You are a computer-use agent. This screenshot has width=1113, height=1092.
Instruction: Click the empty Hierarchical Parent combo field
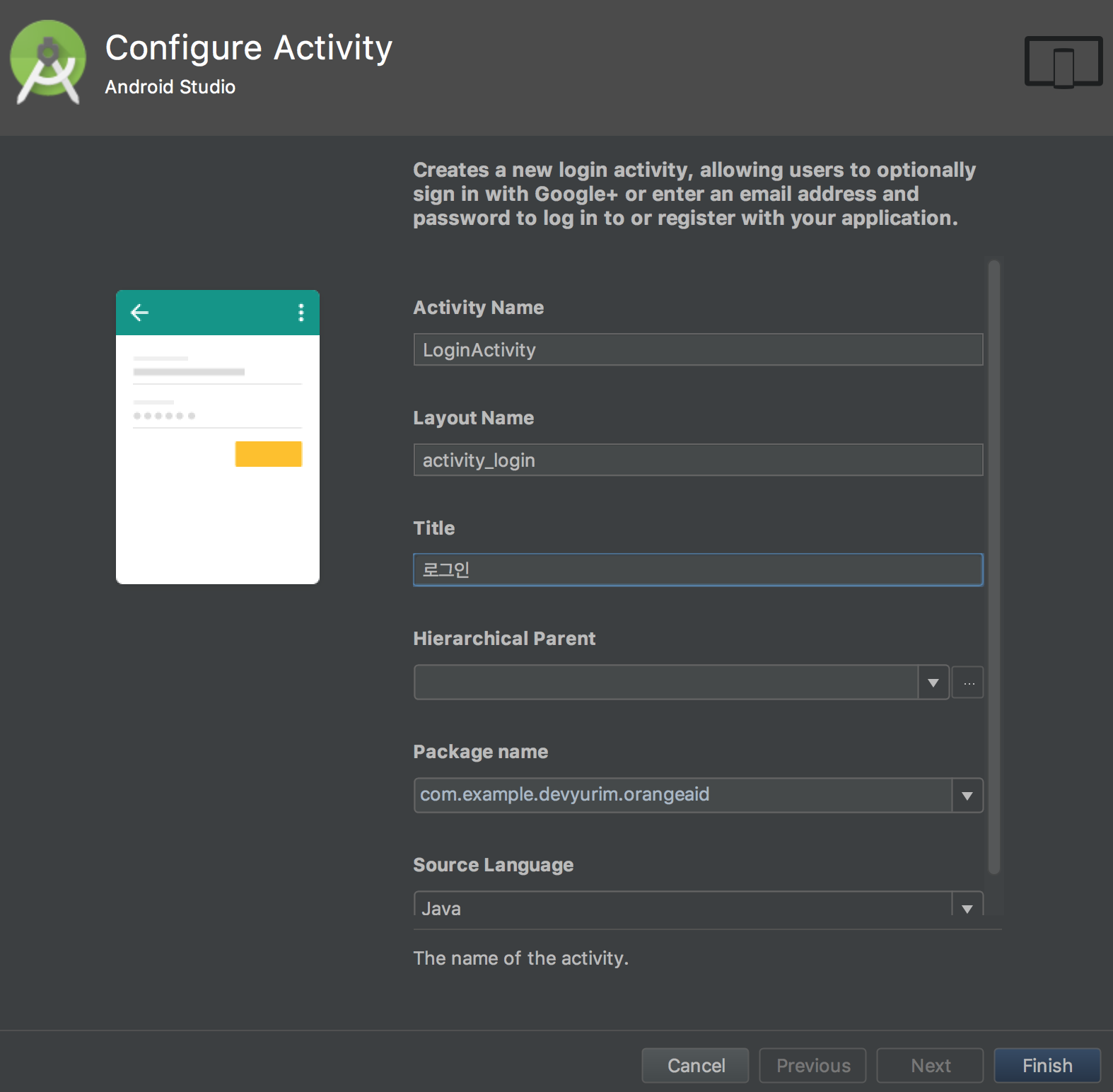(x=666, y=682)
